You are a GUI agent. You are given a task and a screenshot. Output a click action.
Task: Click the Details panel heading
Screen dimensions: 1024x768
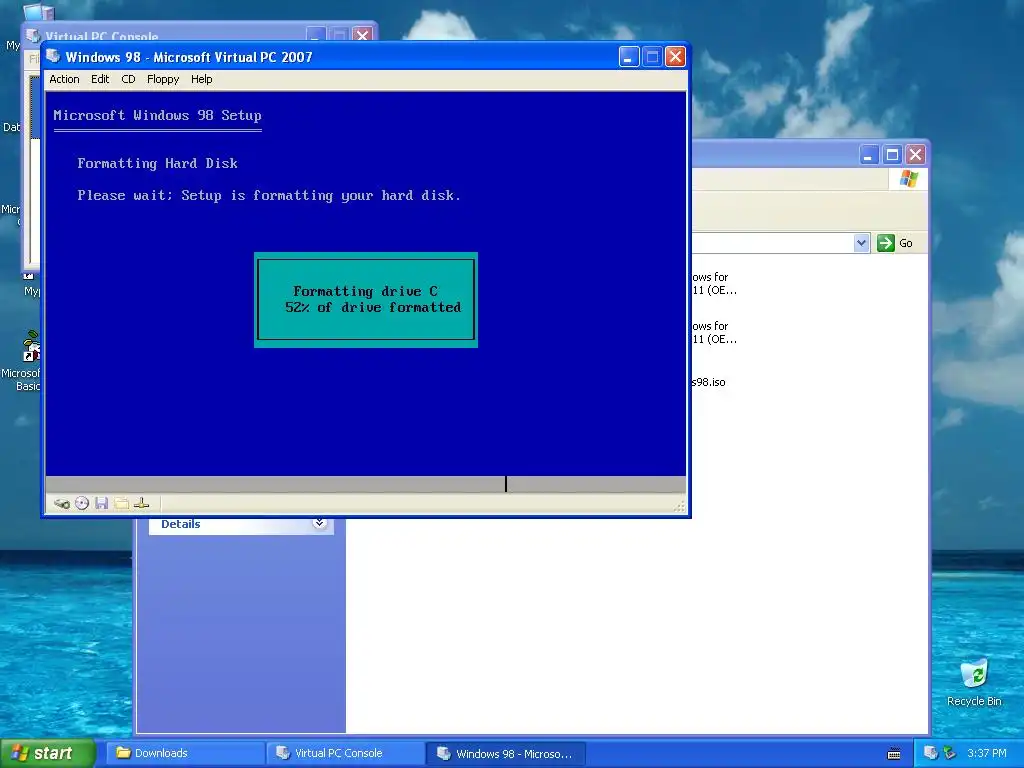point(180,524)
